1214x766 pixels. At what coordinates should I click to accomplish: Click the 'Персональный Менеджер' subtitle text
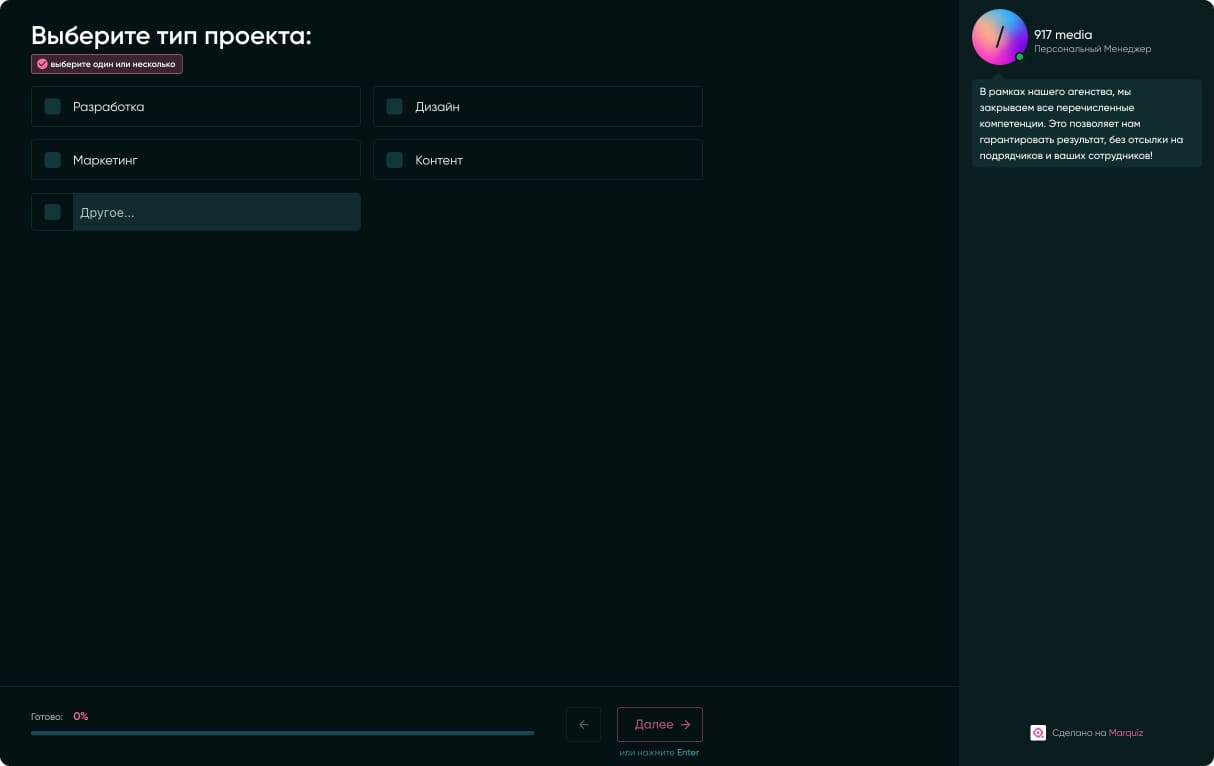(1092, 48)
